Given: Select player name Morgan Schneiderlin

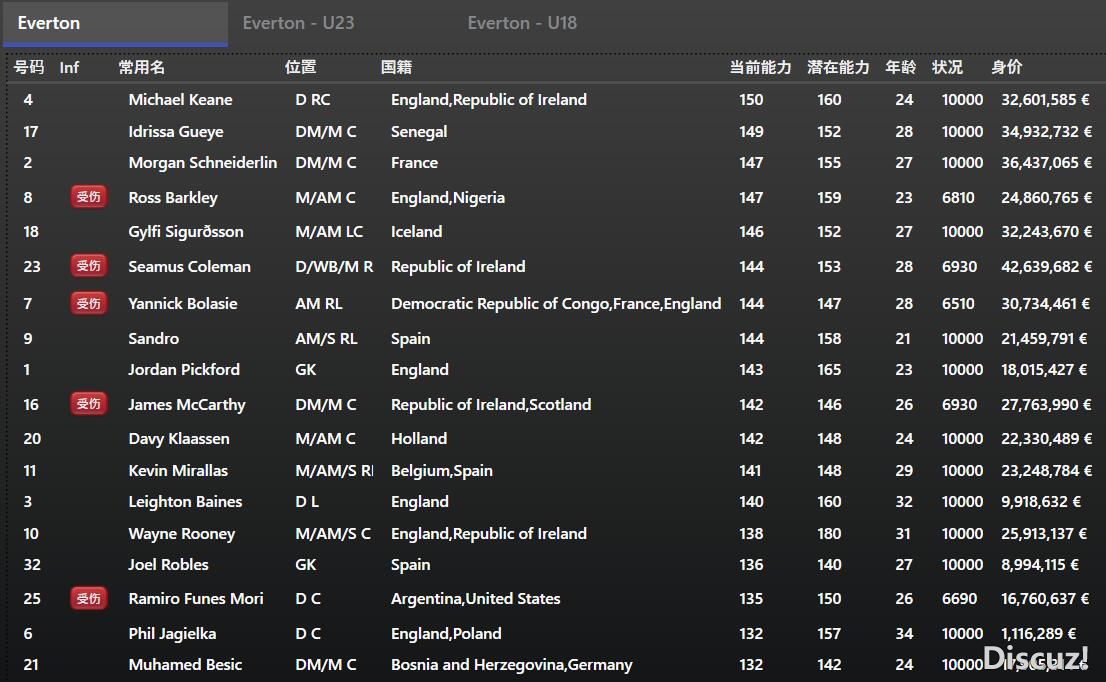Looking at the screenshot, I should click(202, 163).
